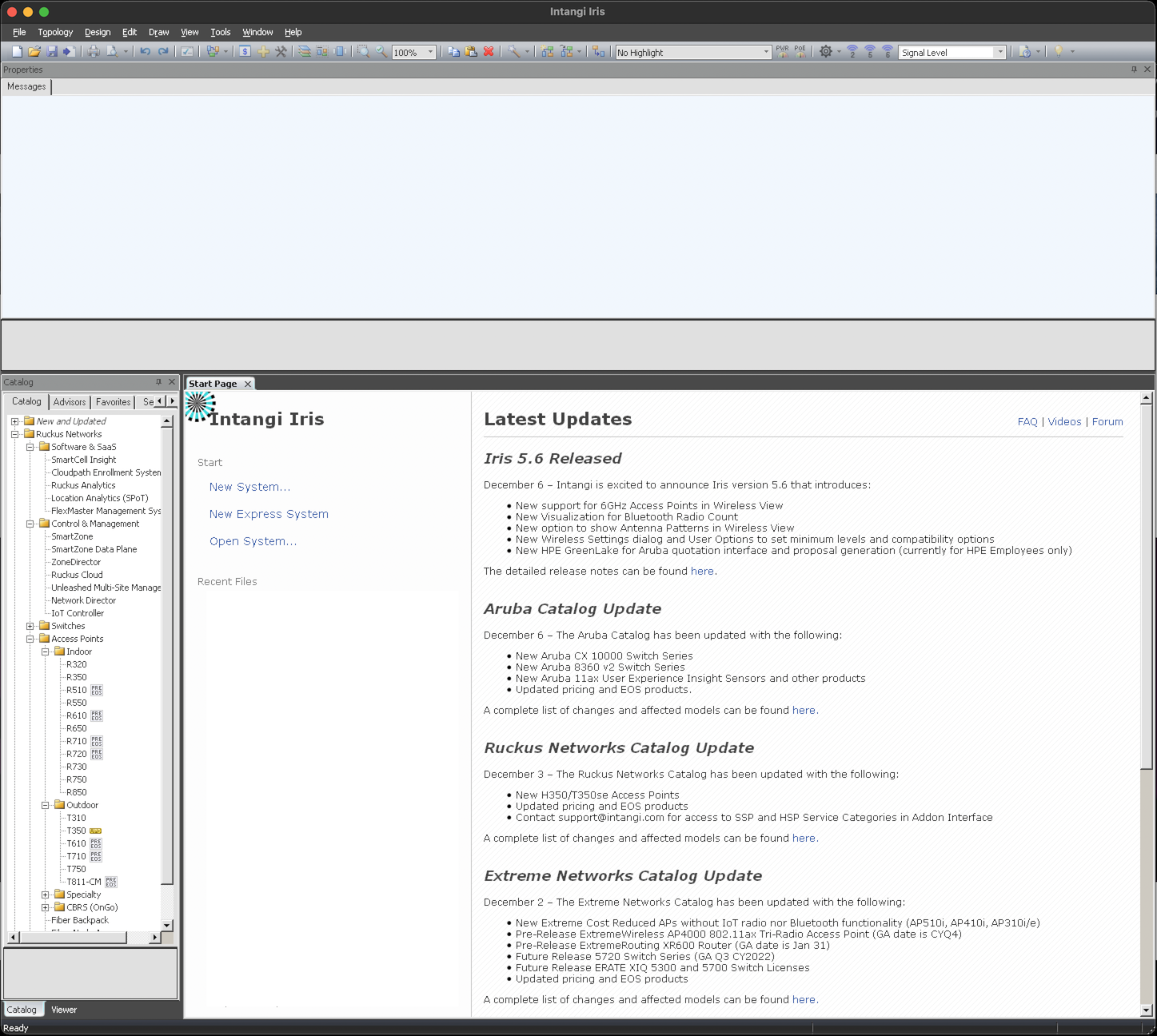Close the Start Page tab
1157x1036 pixels.
[x=248, y=384]
